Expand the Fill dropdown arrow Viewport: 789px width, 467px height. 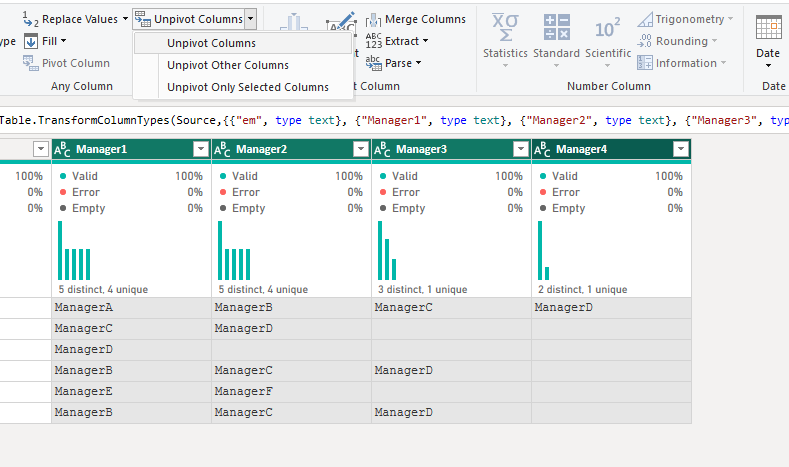[x=63, y=41]
